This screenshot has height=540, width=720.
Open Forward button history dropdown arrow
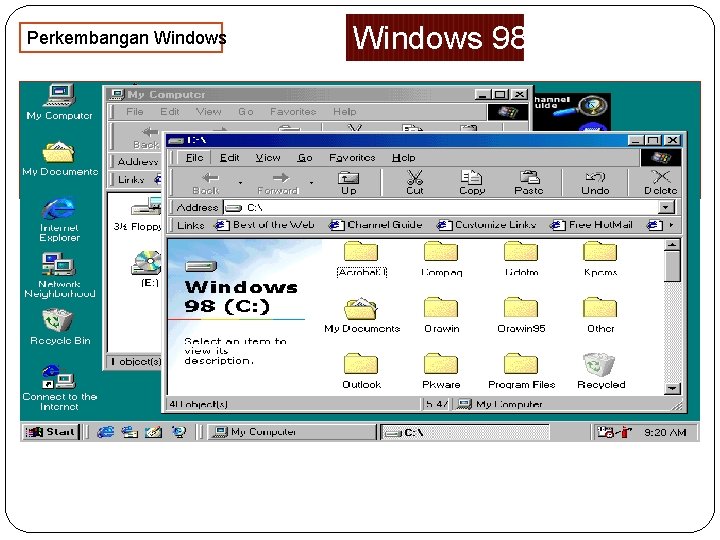point(311,183)
